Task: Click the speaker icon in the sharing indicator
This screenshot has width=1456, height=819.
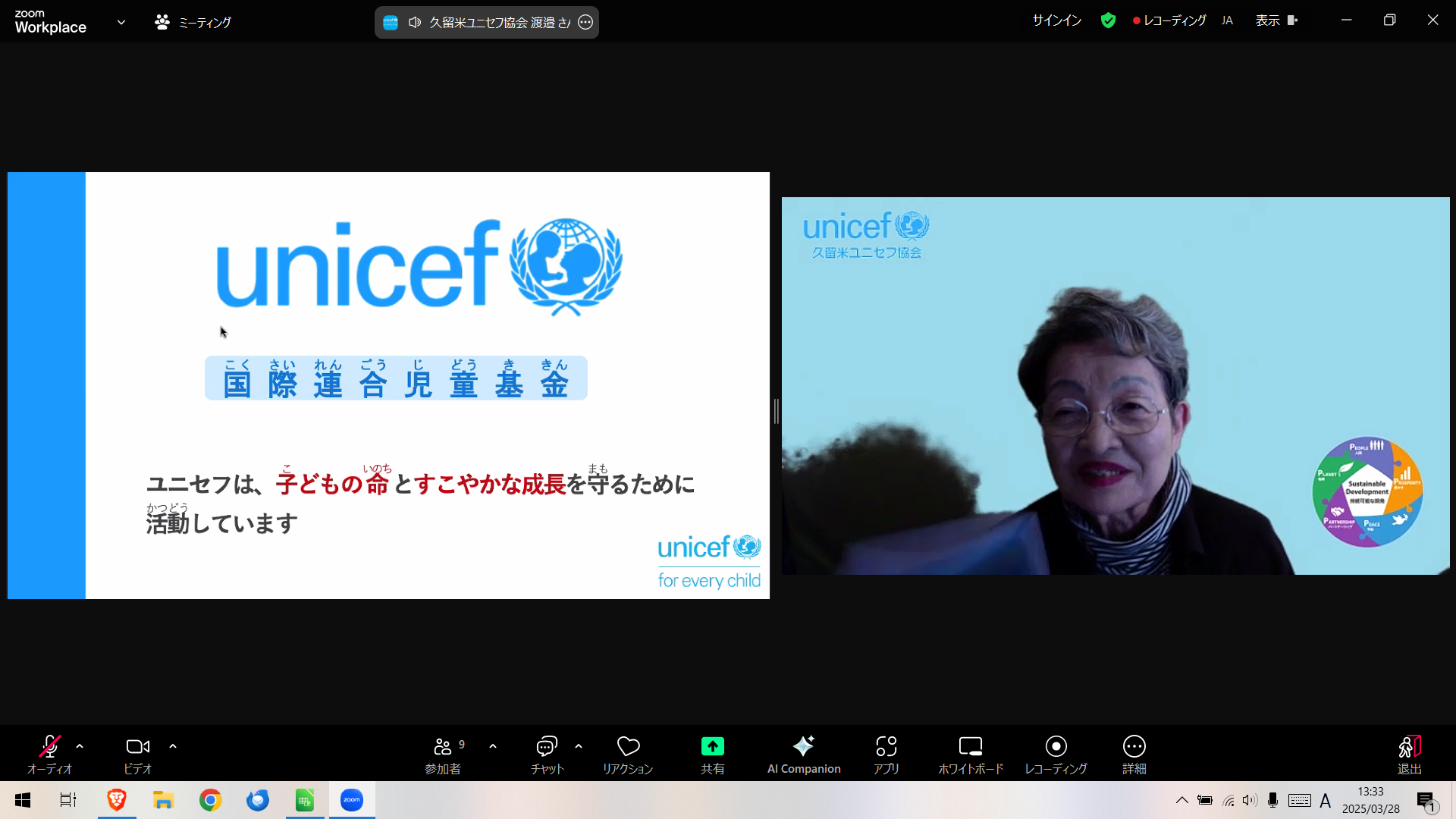Action: pos(415,23)
